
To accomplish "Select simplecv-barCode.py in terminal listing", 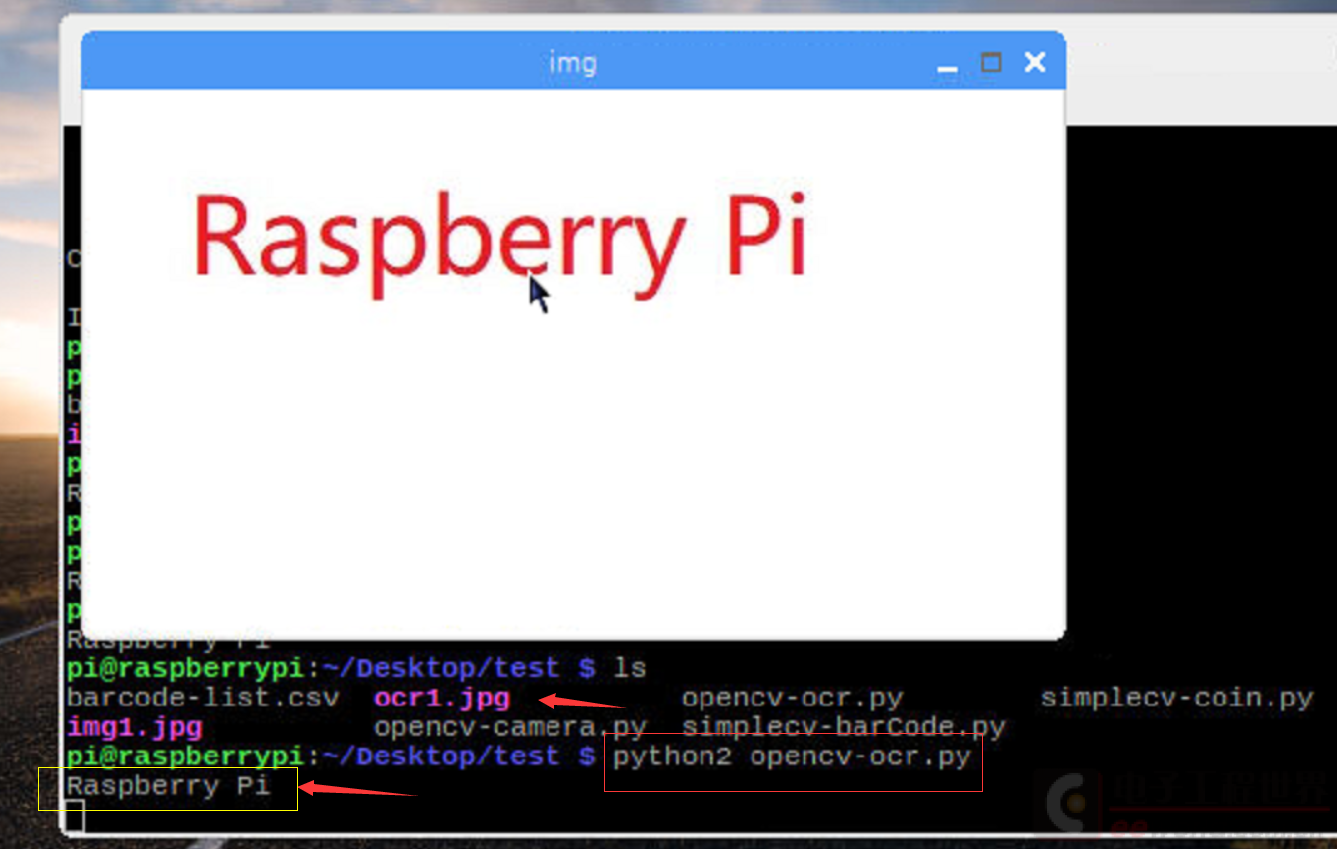I will (844, 726).
